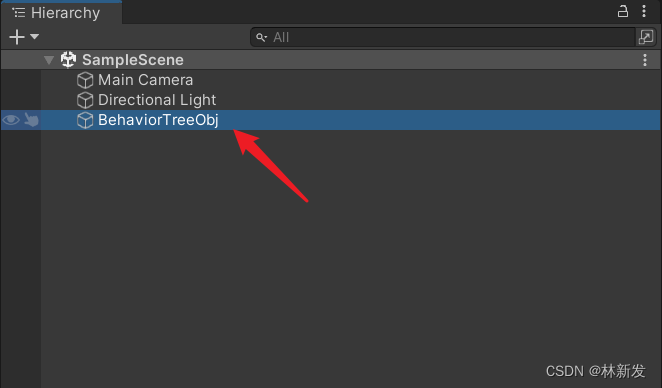Image resolution: width=662 pixels, height=388 pixels.
Task: Open the dropdown arrow beside the plus button
Action: [x=35, y=37]
